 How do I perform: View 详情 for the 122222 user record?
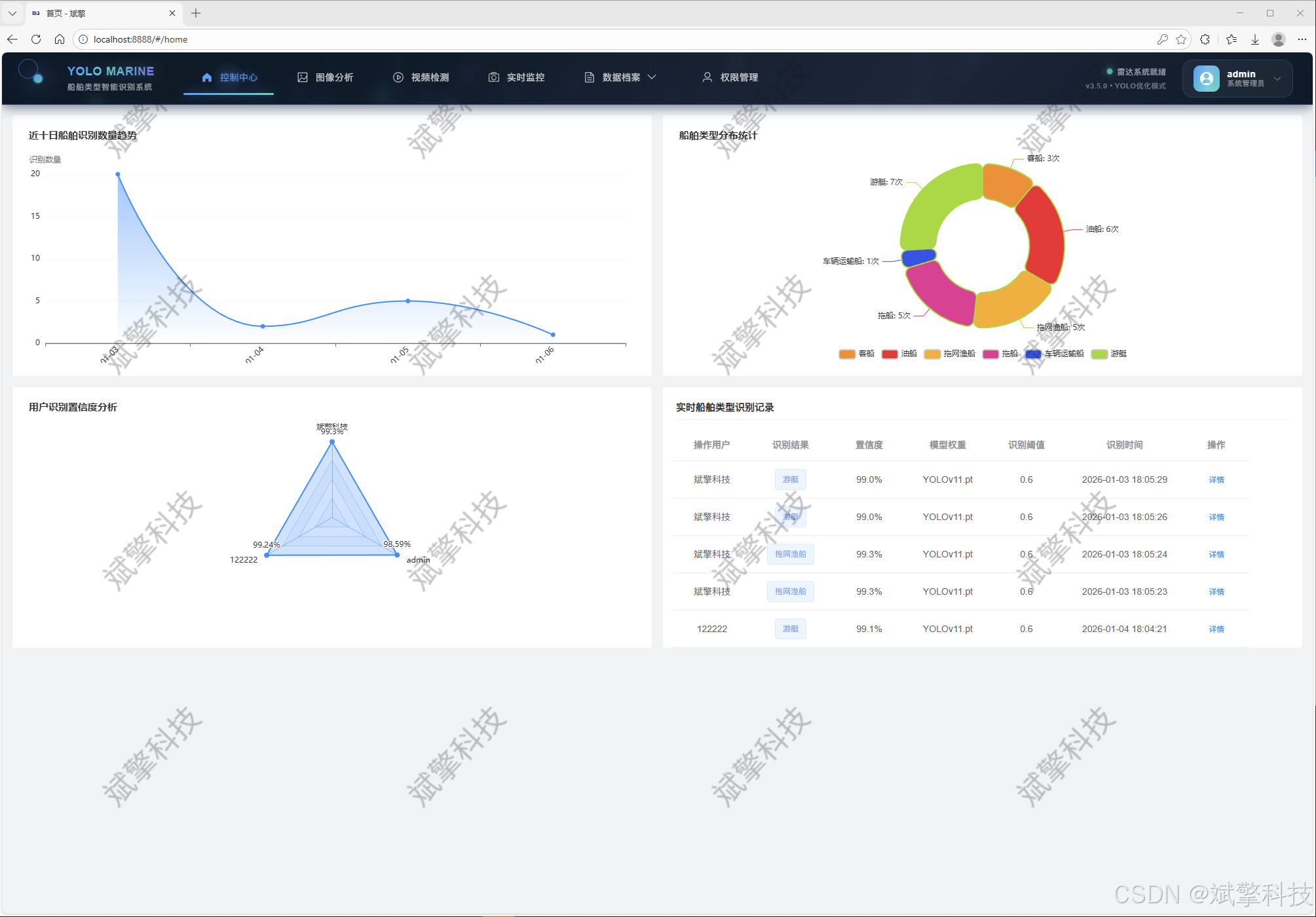1216,629
